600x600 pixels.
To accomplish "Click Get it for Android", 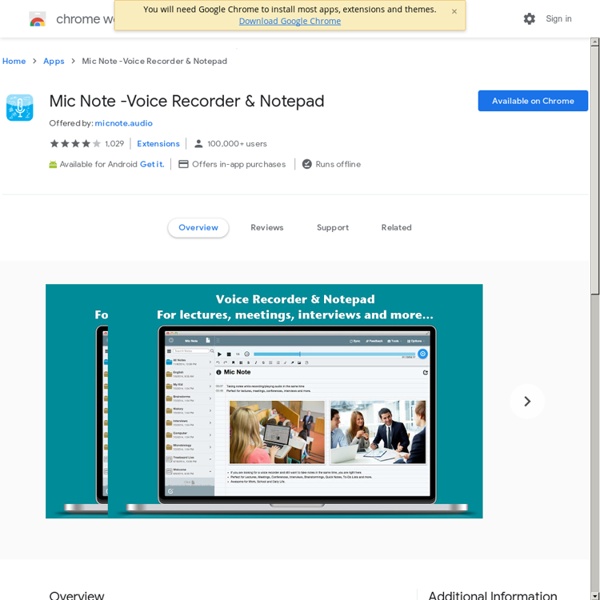I will pyautogui.click(x=152, y=164).
